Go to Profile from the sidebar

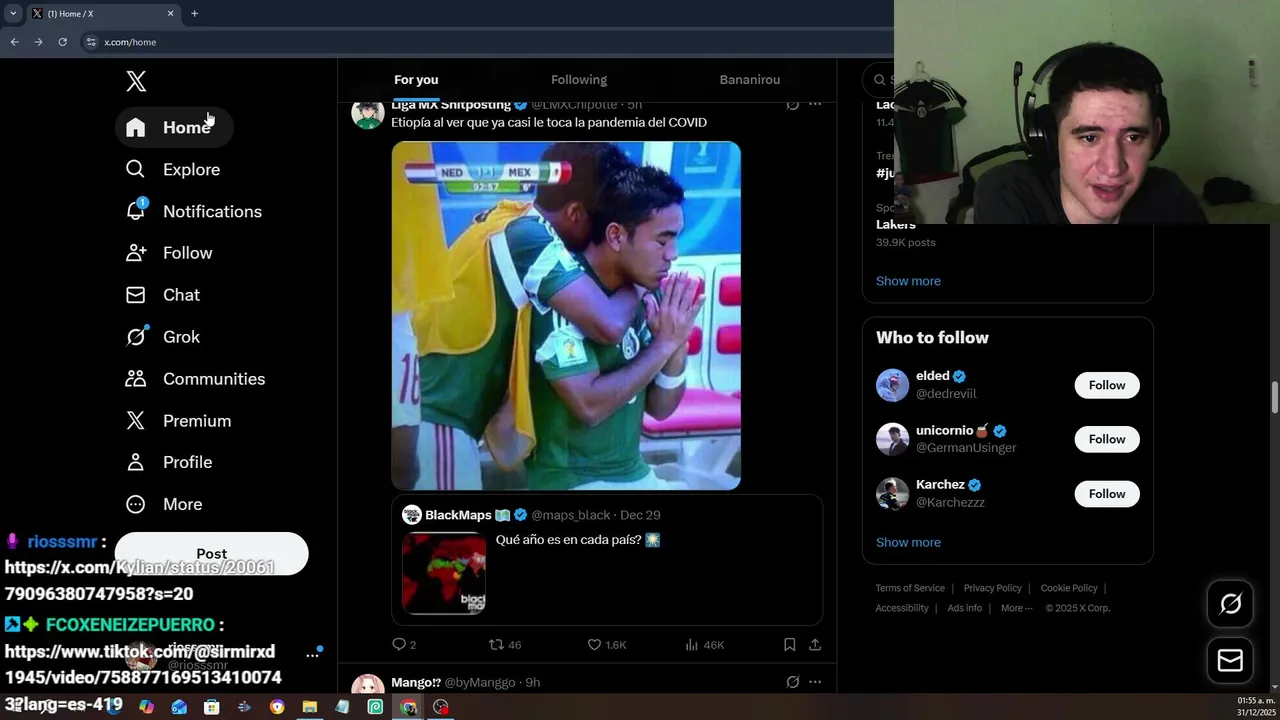click(x=169, y=462)
